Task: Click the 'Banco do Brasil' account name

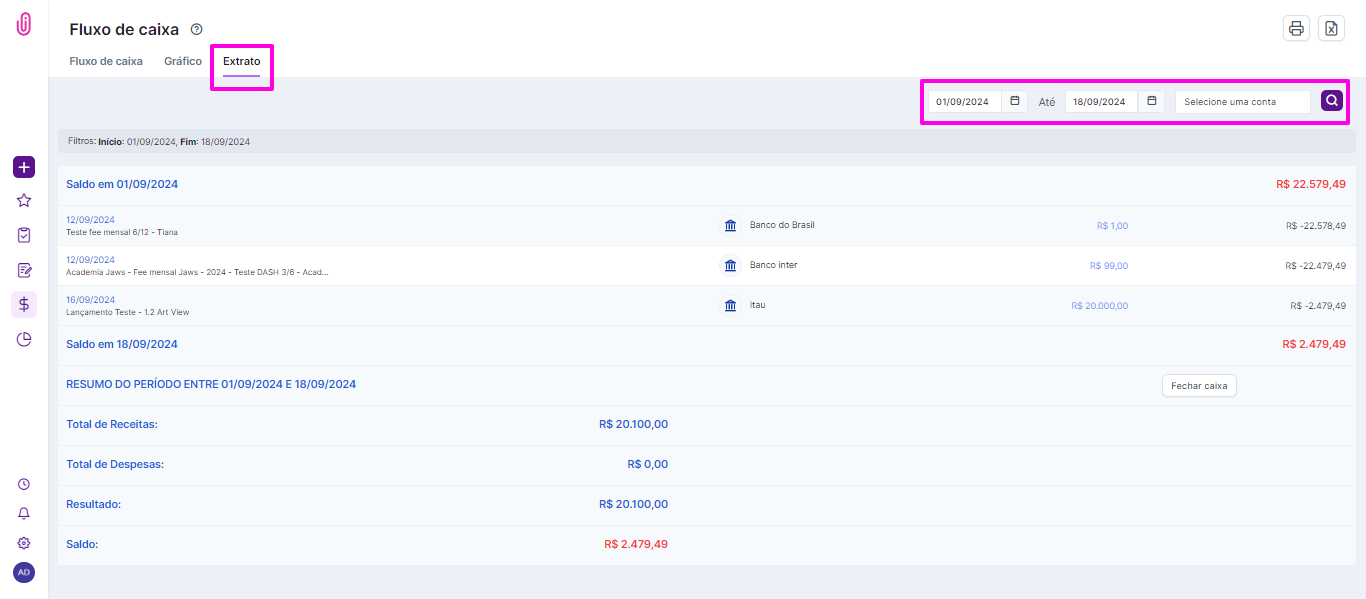Action: (782, 225)
